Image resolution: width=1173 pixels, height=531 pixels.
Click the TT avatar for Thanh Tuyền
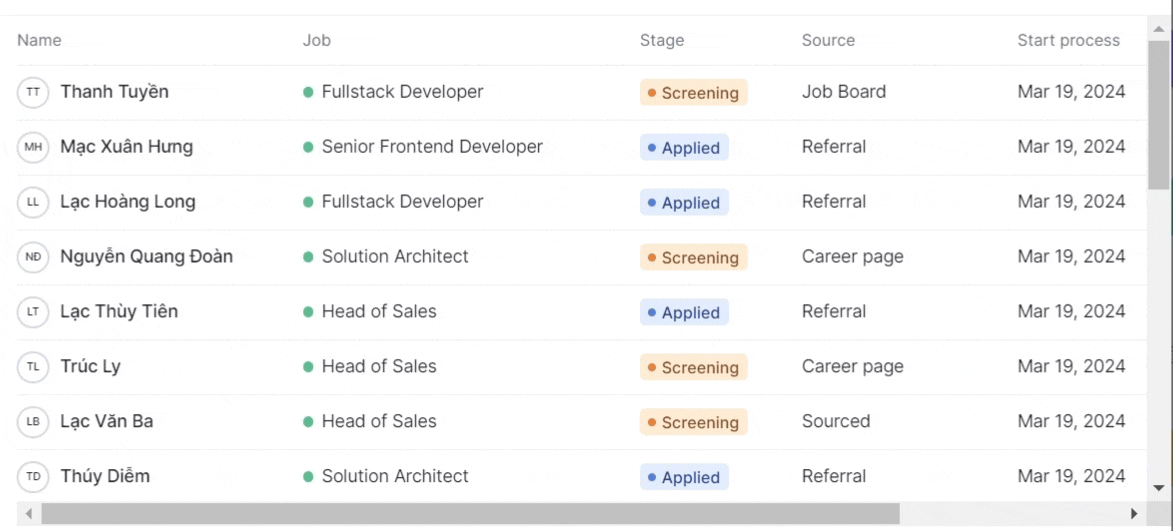click(x=33, y=92)
